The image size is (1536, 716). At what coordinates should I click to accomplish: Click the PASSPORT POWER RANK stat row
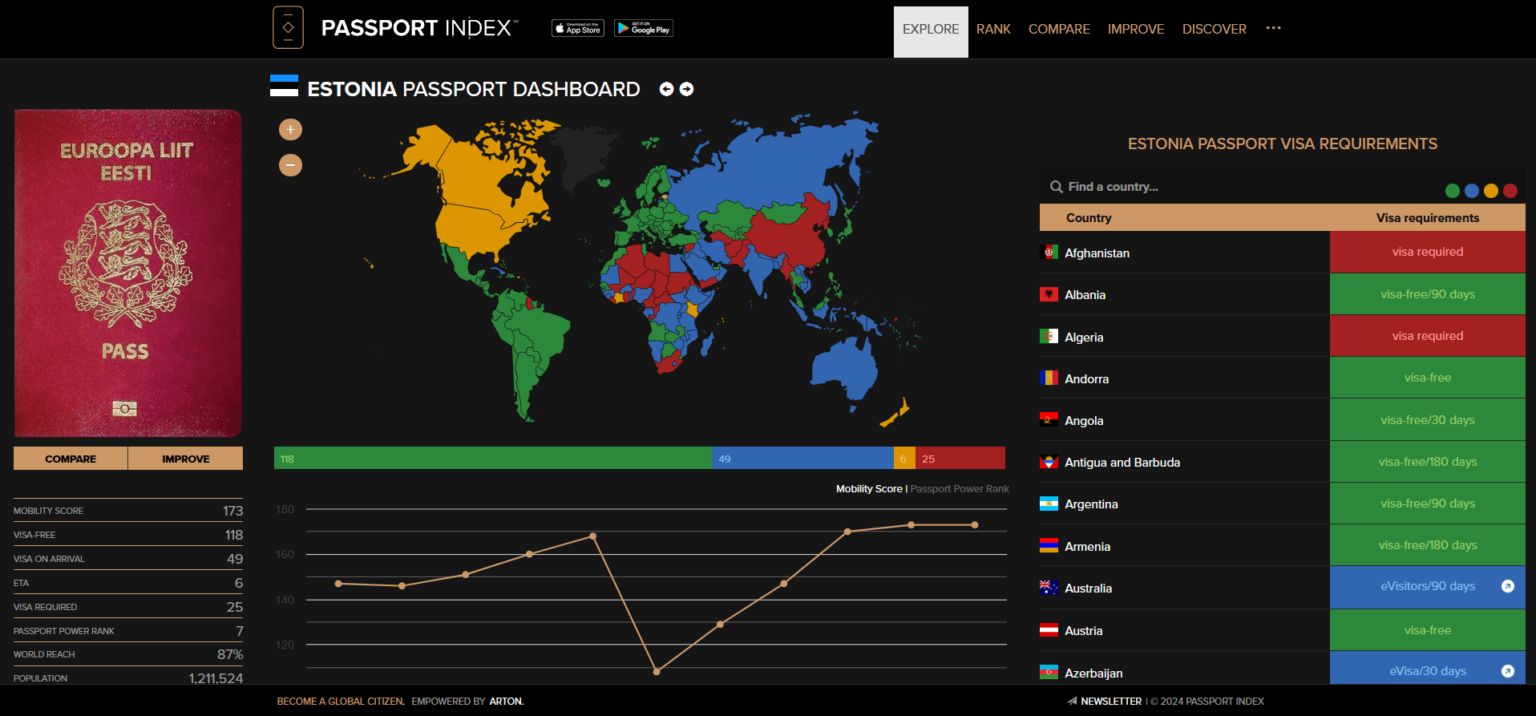[x=128, y=631]
